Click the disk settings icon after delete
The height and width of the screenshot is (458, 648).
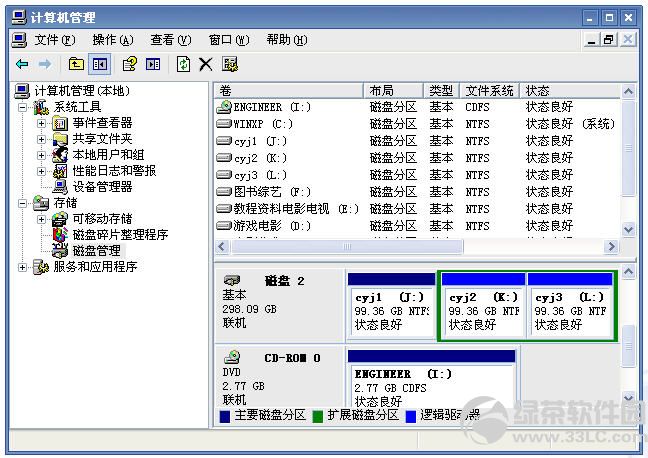tap(230, 64)
